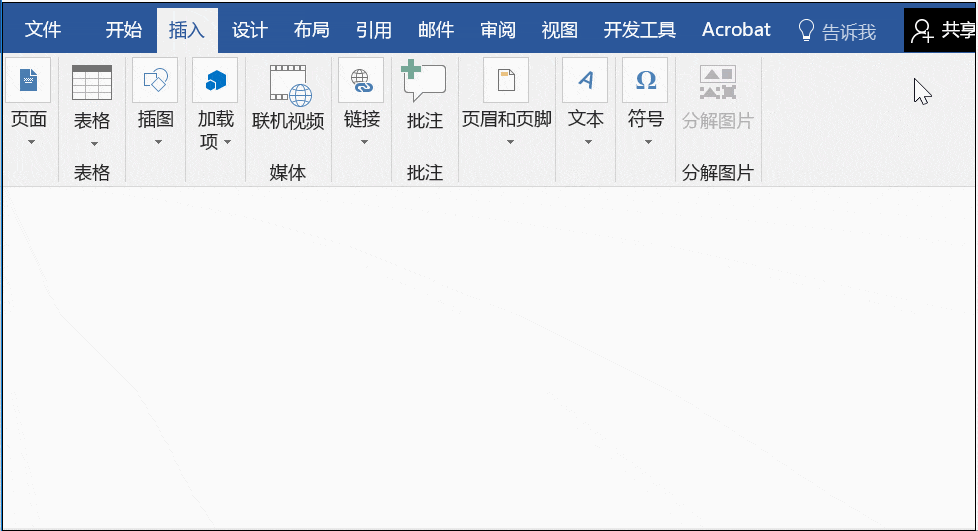
Task: Switch to the 开始 tab
Action: click(123, 30)
